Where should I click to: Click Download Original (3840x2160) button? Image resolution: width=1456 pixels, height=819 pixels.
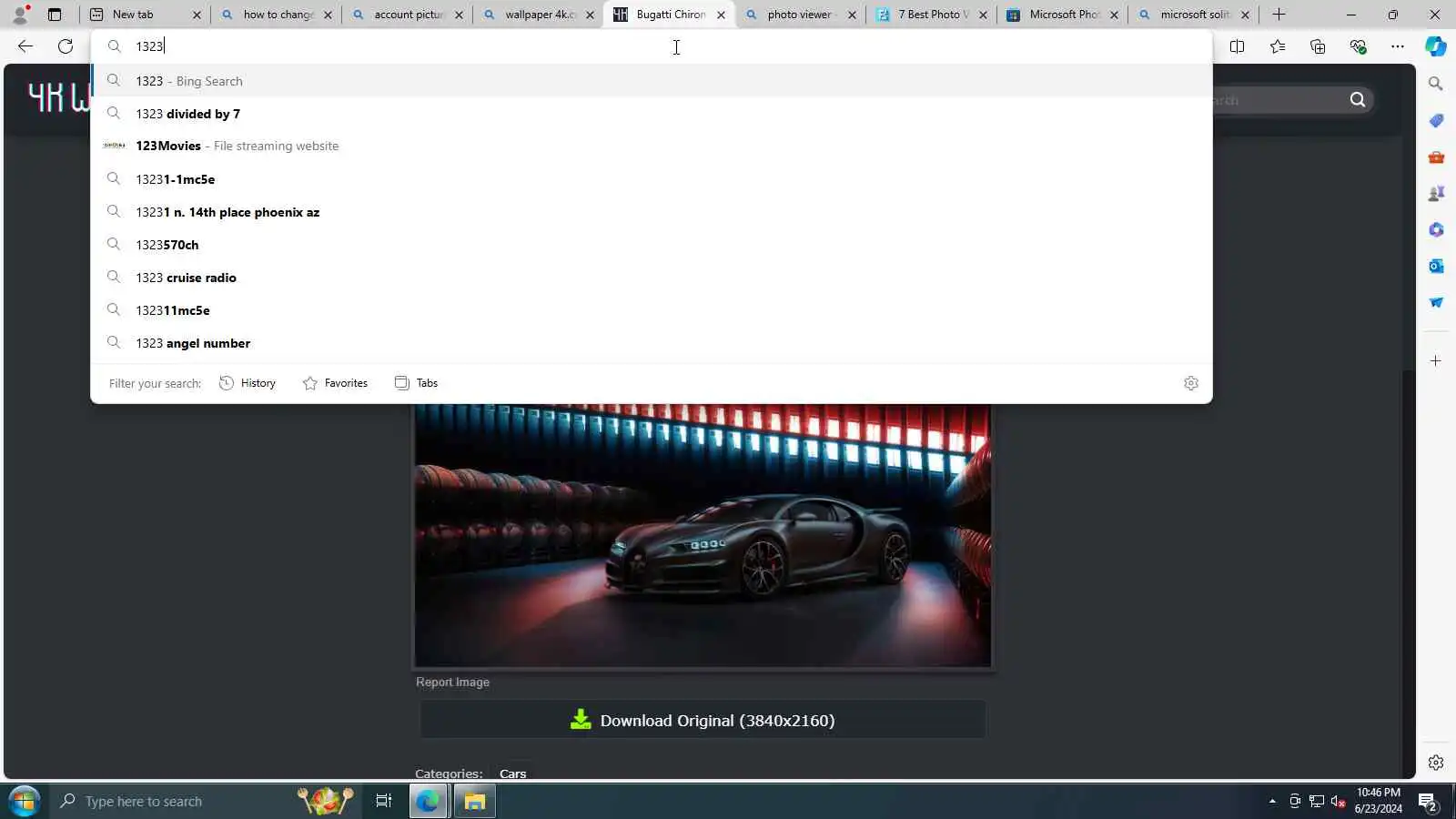(703, 720)
